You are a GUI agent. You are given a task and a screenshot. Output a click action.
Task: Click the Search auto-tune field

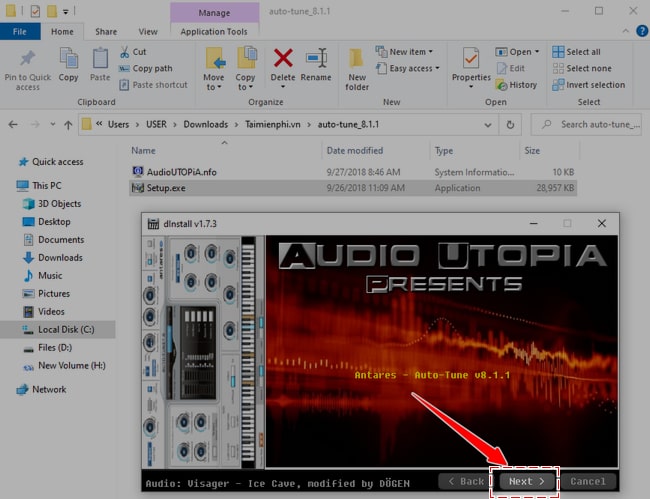pyautogui.click(x=586, y=124)
